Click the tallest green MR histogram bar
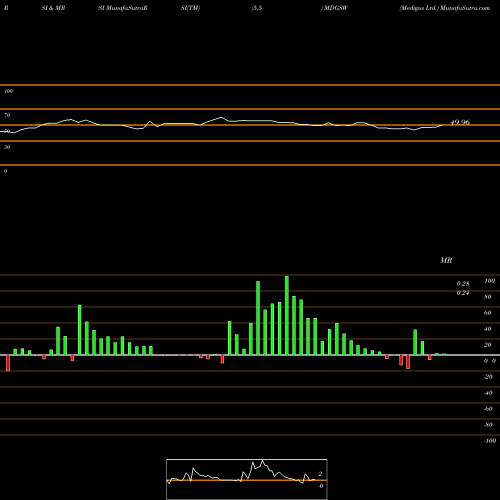The height and width of the screenshot is (500, 500). tap(287, 315)
